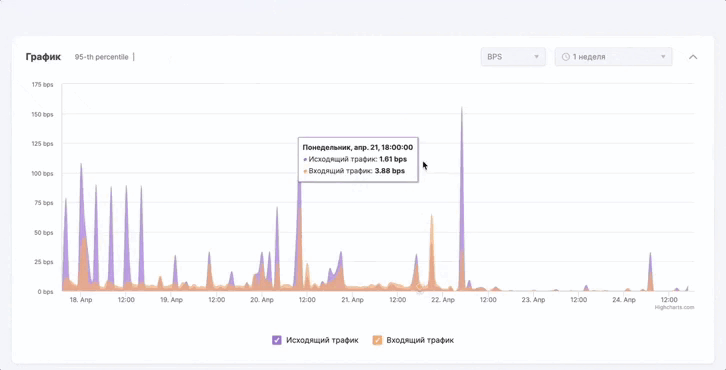Click the Входящий трафик legend label
Viewport: 726px width, 370px height.
point(420,340)
